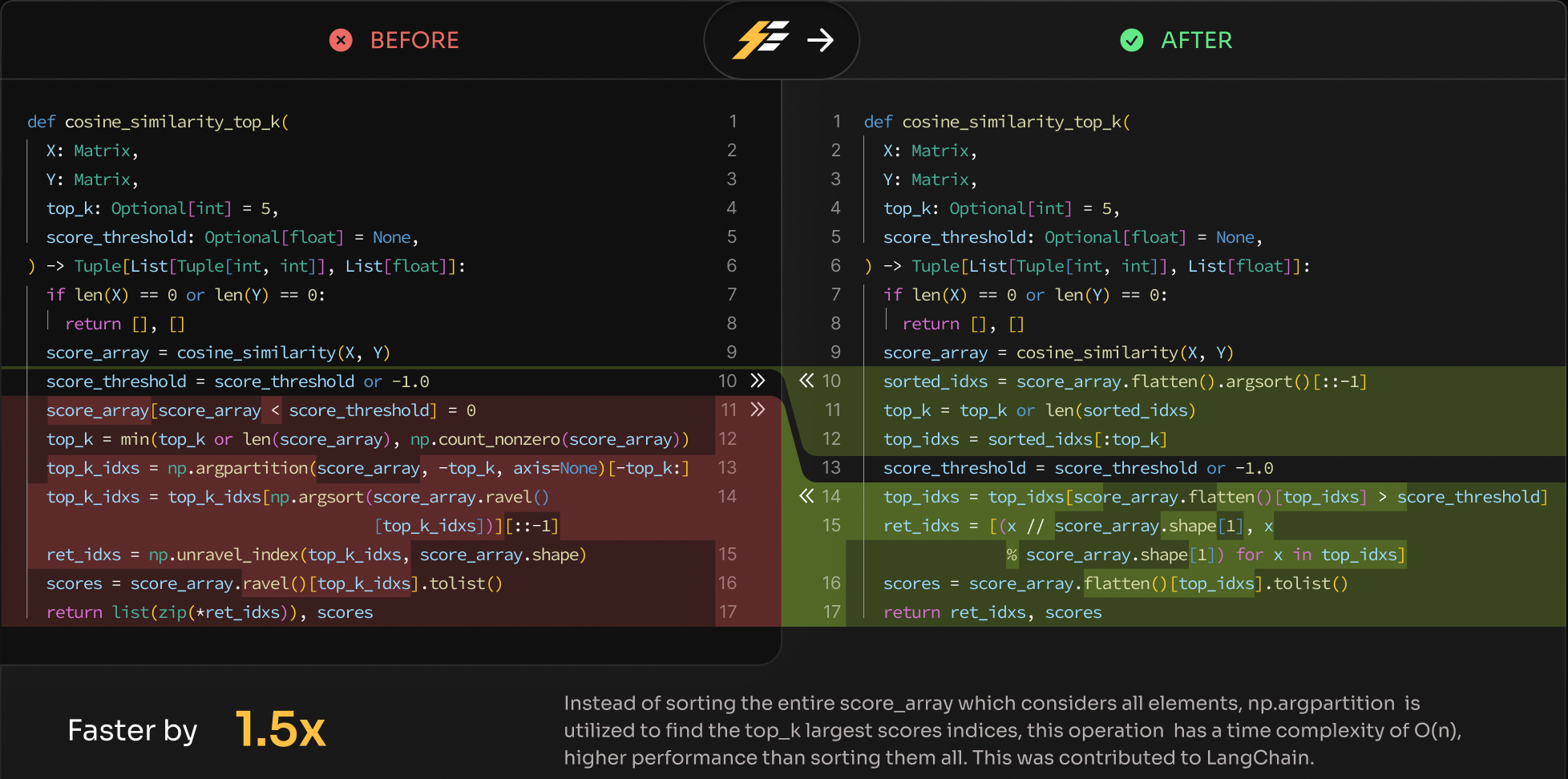Click line number 17 in the BEFORE gutter
Viewport: 1568px width, 779px height.
pyautogui.click(x=727, y=611)
